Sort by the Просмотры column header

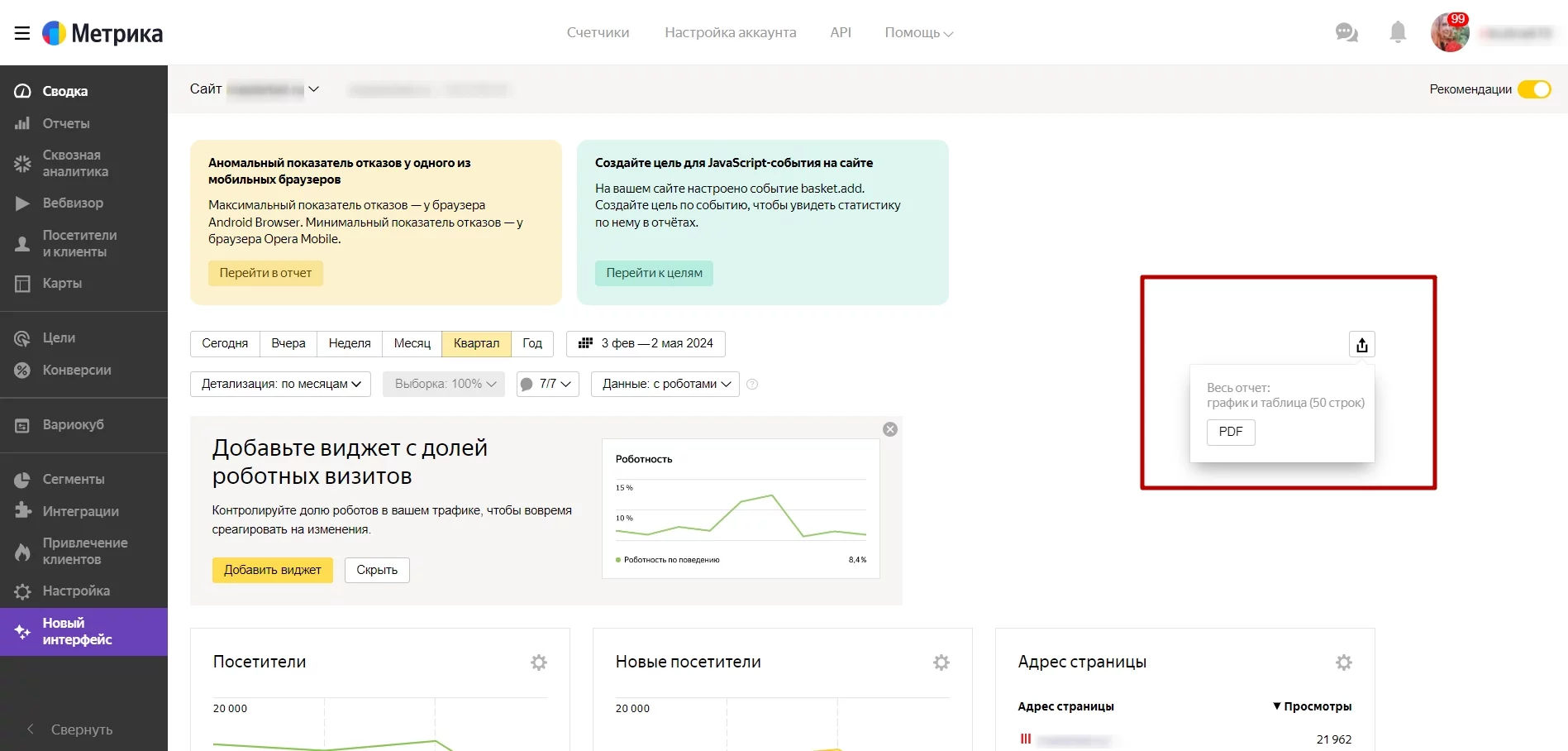tap(1313, 706)
